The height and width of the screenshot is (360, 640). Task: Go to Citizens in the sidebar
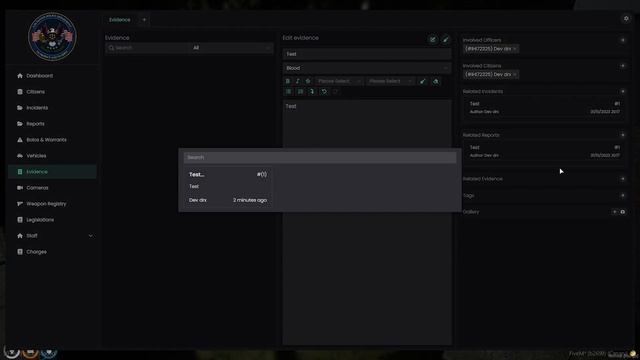(52, 92)
